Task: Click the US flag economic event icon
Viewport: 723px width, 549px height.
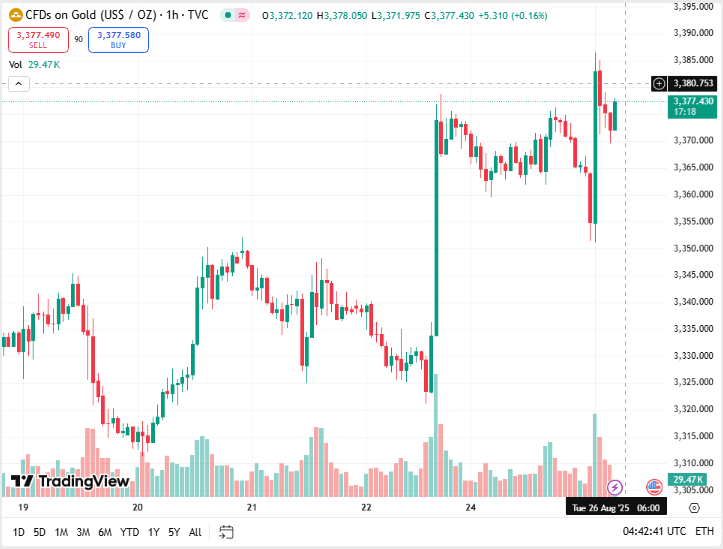Action: point(654,487)
